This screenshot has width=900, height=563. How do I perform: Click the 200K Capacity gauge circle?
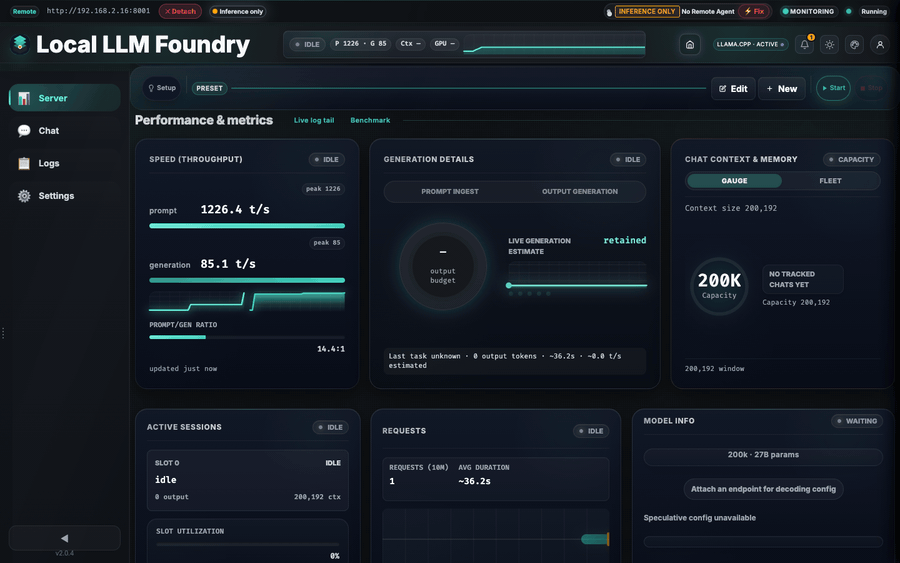tap(719, 286)
